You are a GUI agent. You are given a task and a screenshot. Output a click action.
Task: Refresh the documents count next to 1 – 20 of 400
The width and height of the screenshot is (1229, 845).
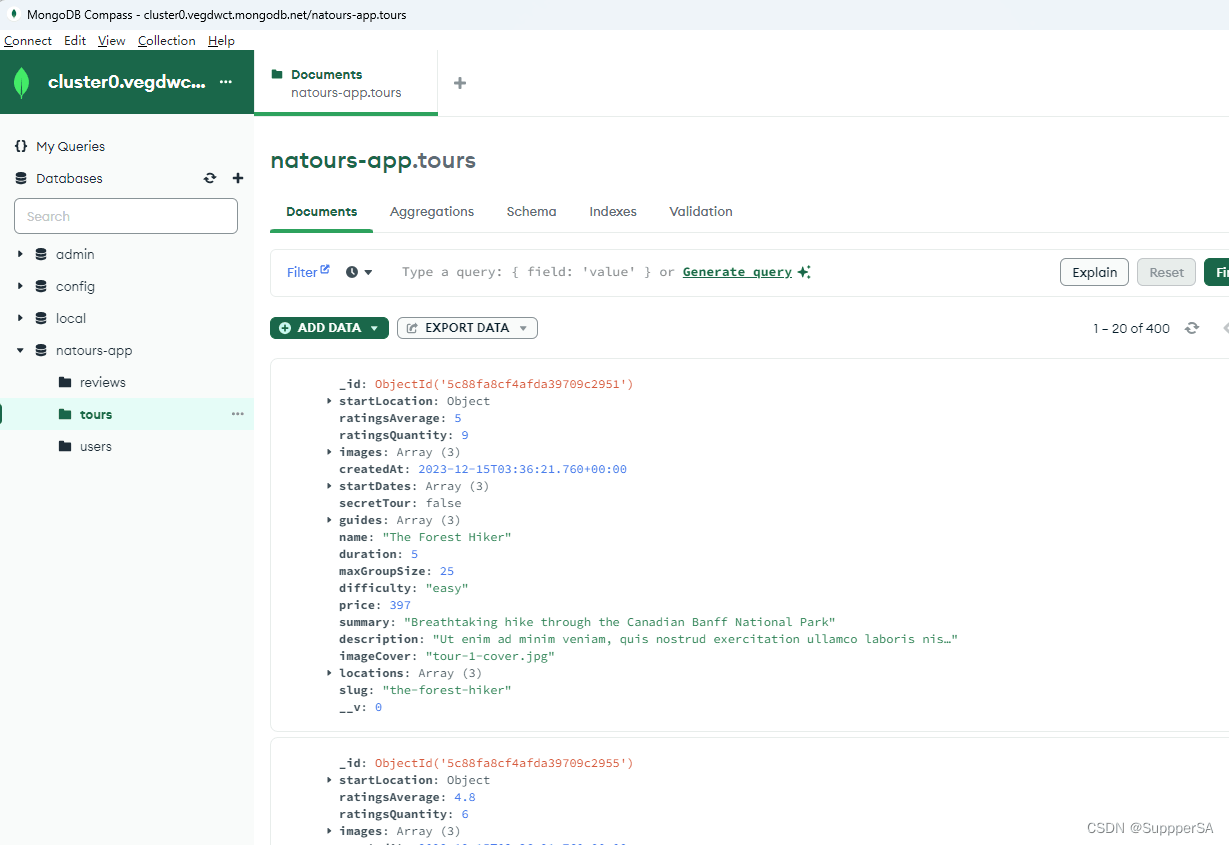[1192, 328]
